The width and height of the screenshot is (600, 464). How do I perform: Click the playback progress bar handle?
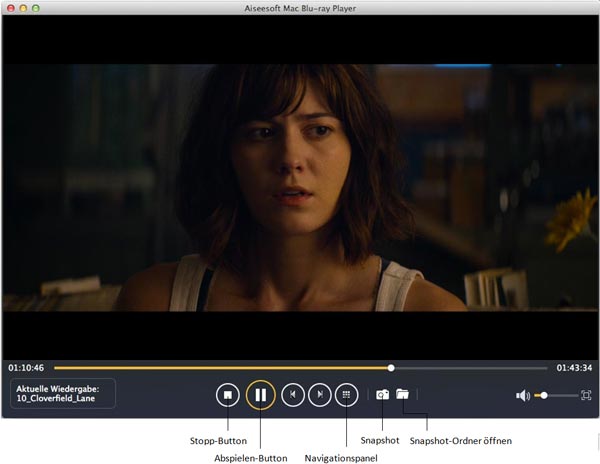pyautogui.click(x=391, y=368)
